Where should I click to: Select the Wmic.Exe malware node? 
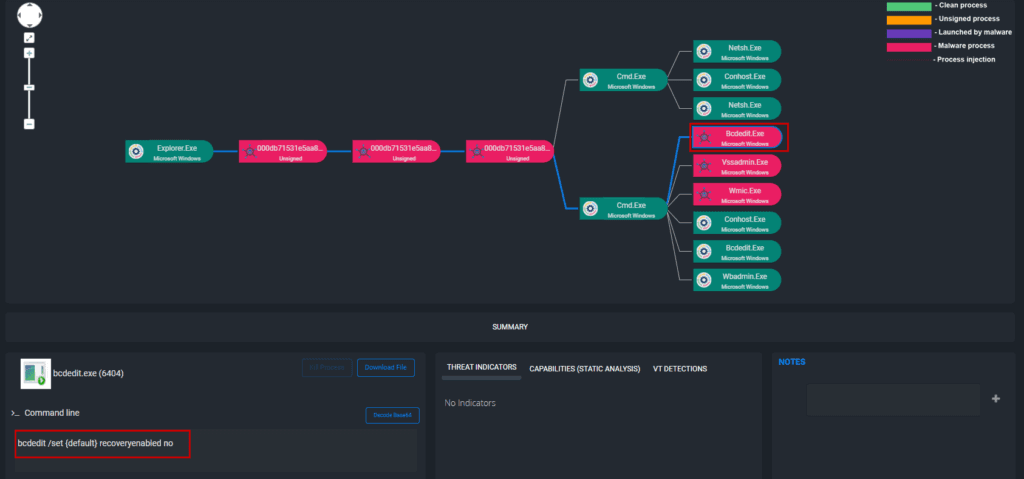[737, 194]
